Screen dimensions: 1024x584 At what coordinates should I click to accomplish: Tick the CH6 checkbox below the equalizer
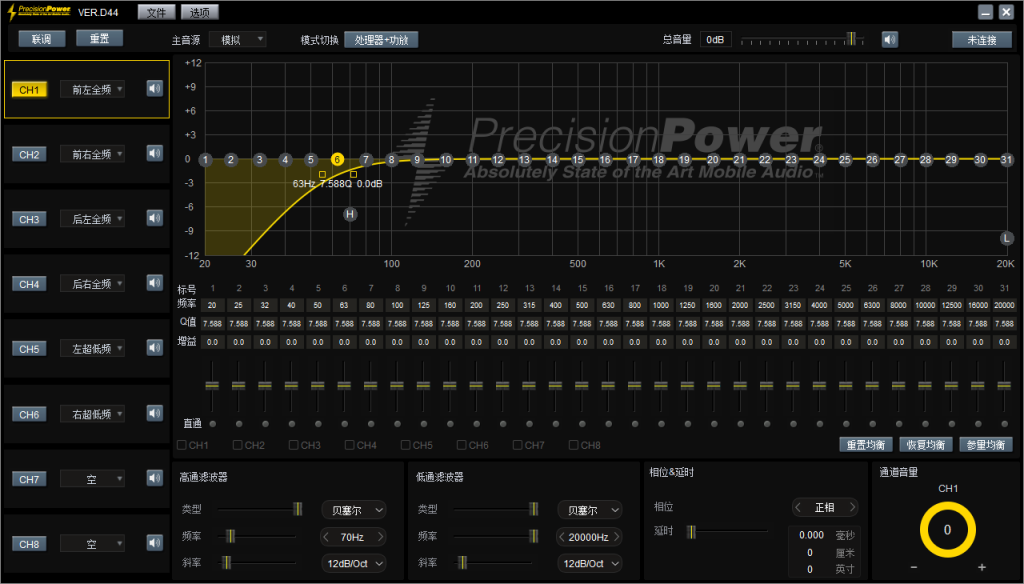(x=462, y=445)
